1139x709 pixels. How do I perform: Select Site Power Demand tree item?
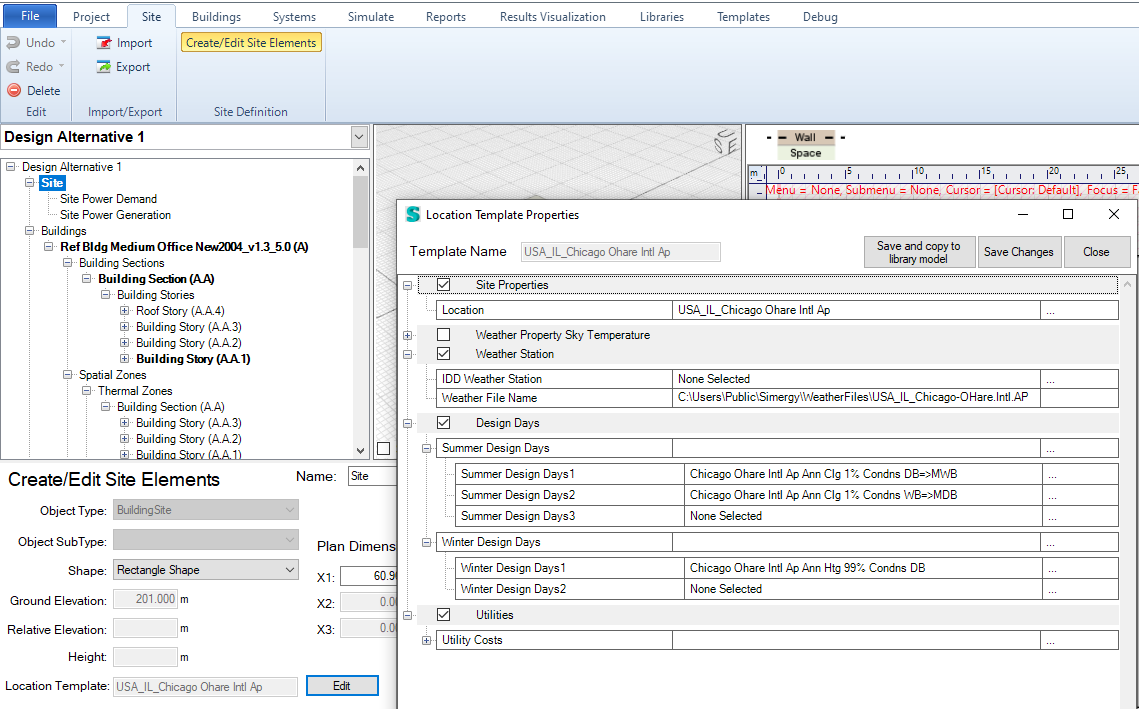tap(108, 199)
